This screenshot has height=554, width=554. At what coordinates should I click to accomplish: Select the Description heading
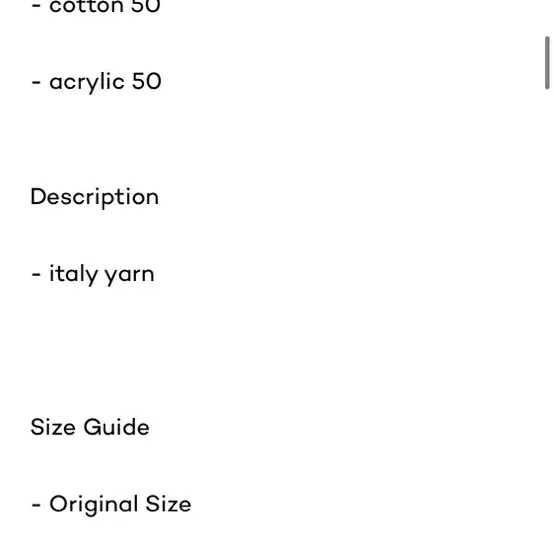click(95, 197)
